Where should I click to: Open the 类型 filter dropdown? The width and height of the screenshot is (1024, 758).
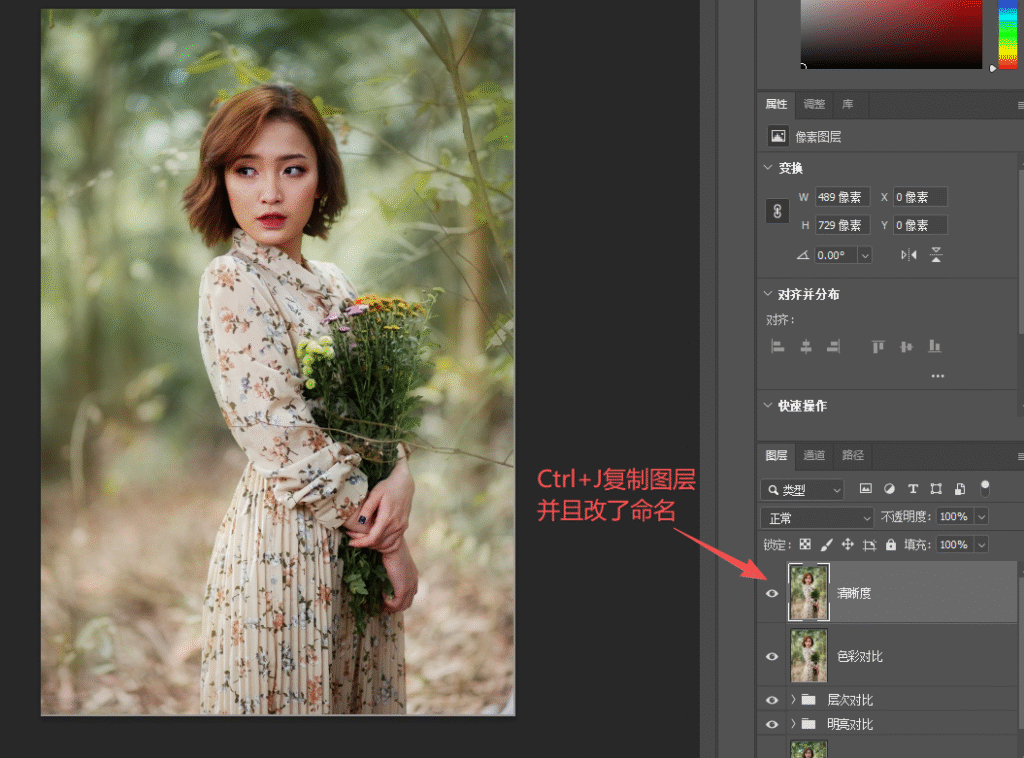pos(803,490)
